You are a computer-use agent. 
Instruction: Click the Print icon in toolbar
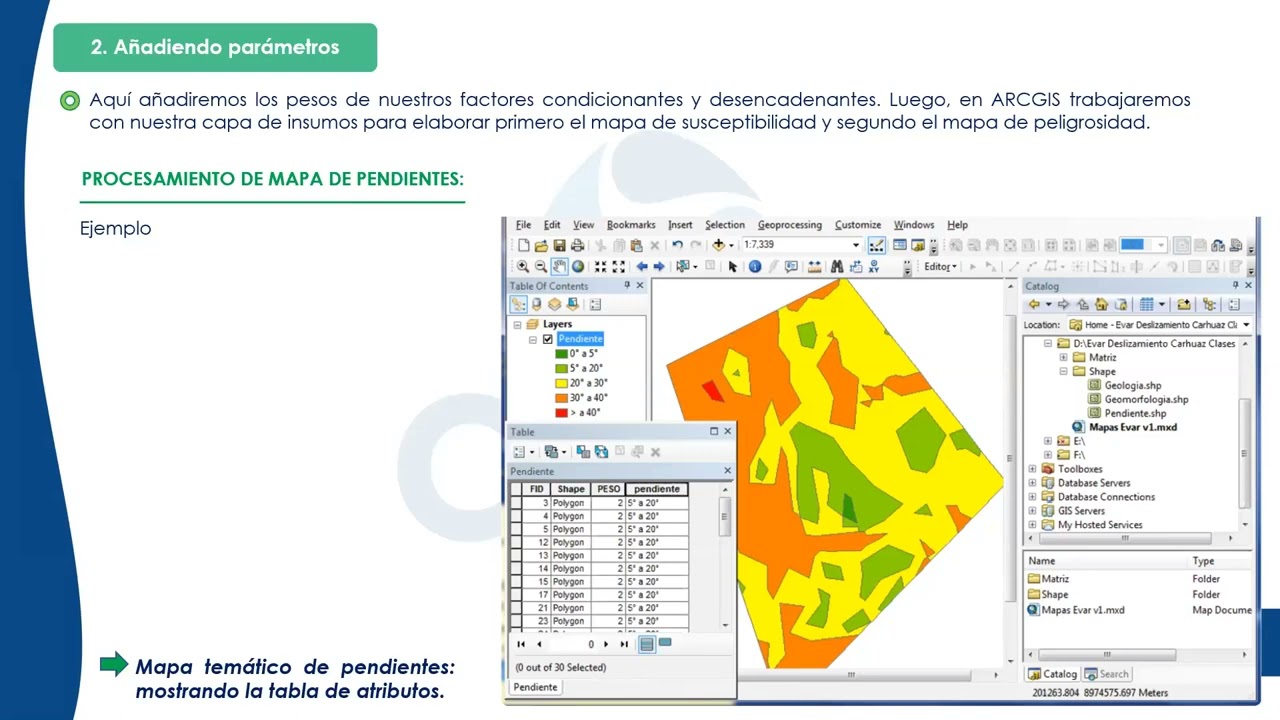point(577,245)
